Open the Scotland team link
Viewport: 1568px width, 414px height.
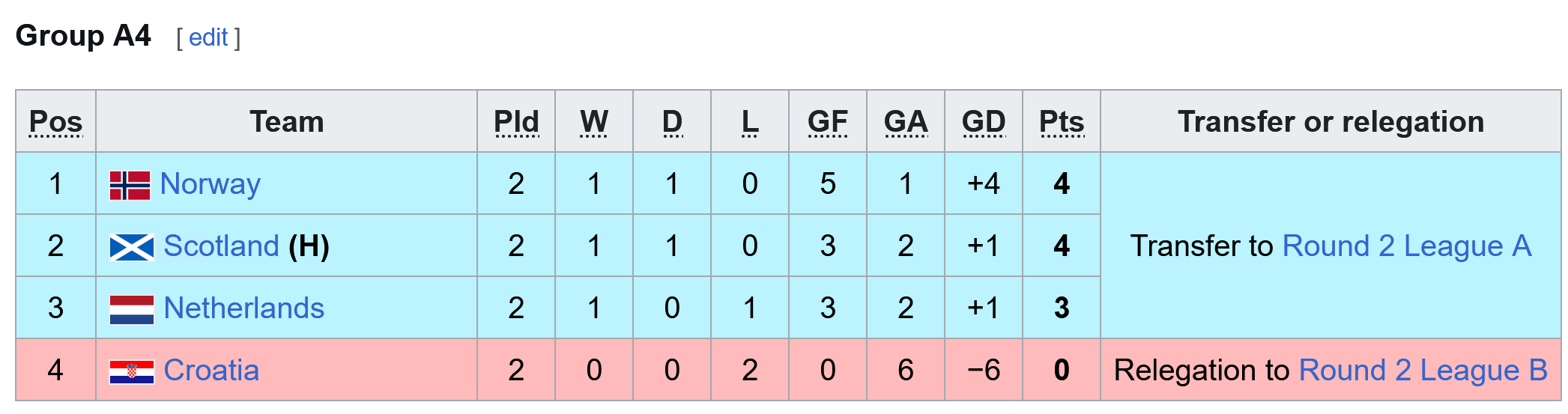[x=221, y=246]
